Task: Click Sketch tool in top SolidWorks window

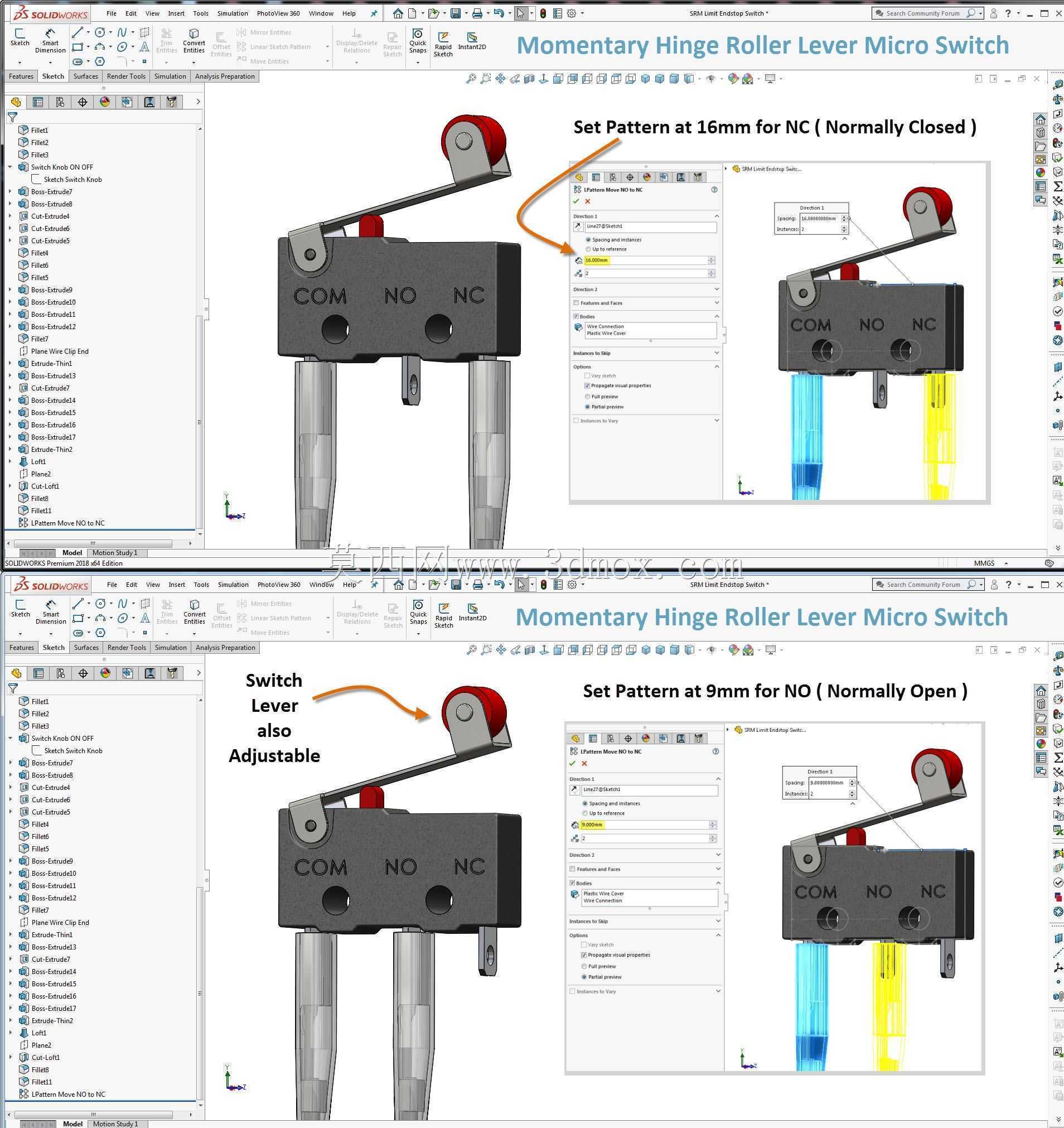Action: 20,37
